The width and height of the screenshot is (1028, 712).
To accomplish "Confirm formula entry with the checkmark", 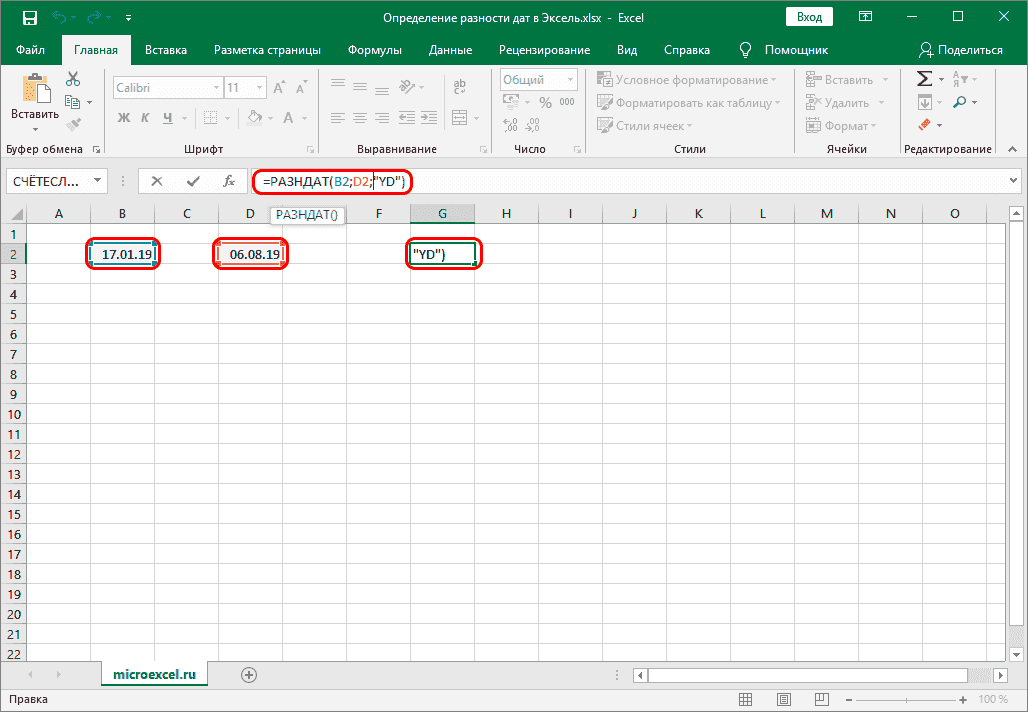I will tap(192, 181).
